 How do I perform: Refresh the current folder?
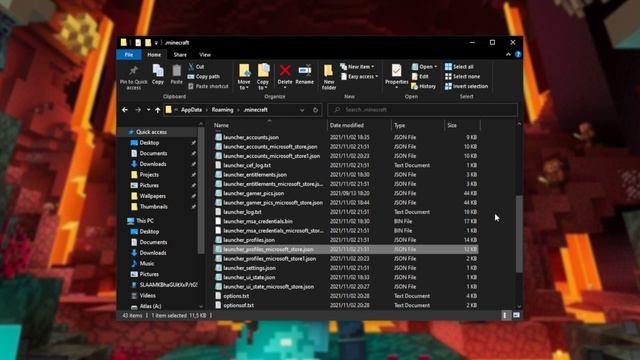[x=315, y=110]
